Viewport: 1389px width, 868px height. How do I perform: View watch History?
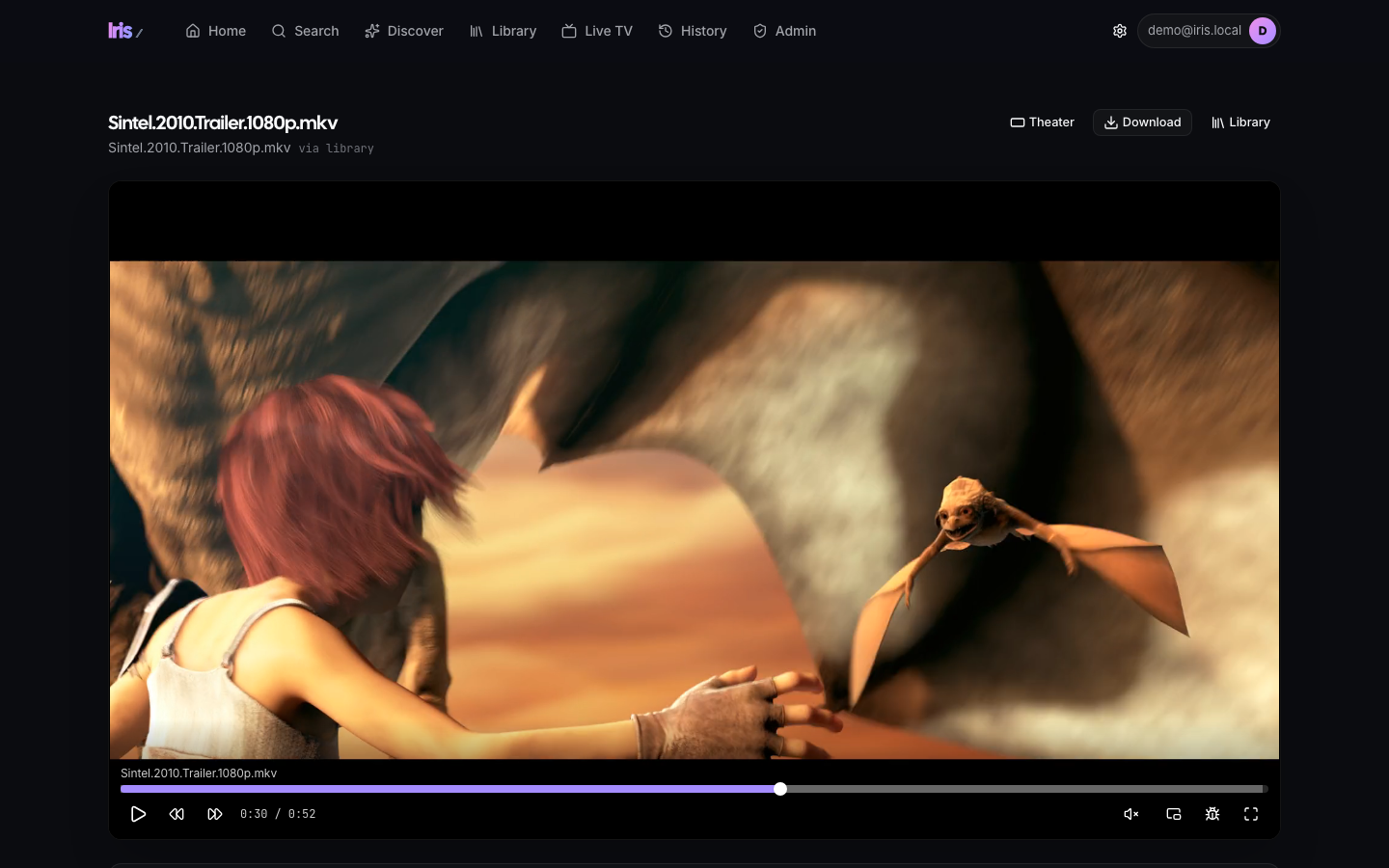(x=693, y=31)
